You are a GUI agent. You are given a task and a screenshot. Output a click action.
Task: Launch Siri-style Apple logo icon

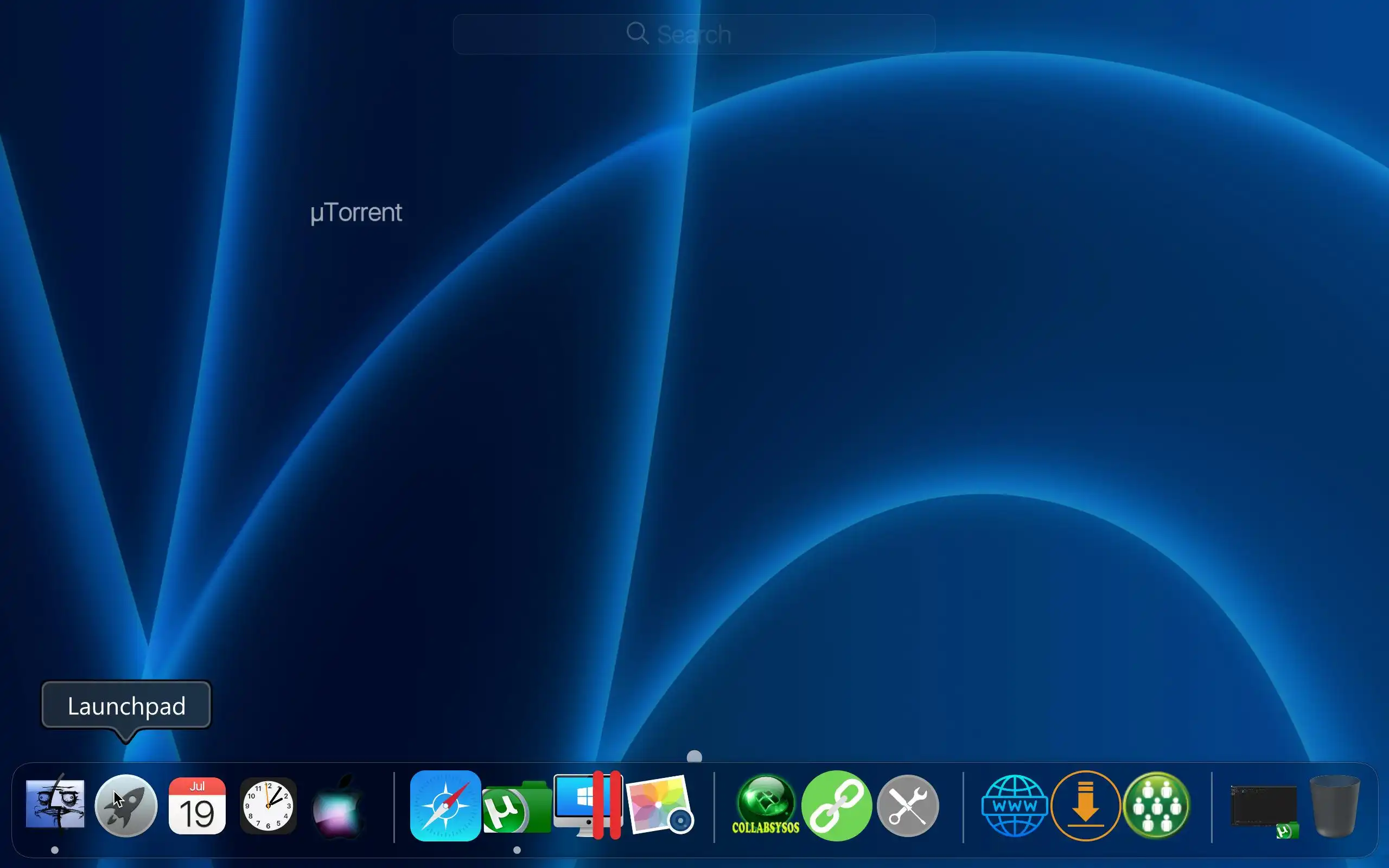click(339, 806)
